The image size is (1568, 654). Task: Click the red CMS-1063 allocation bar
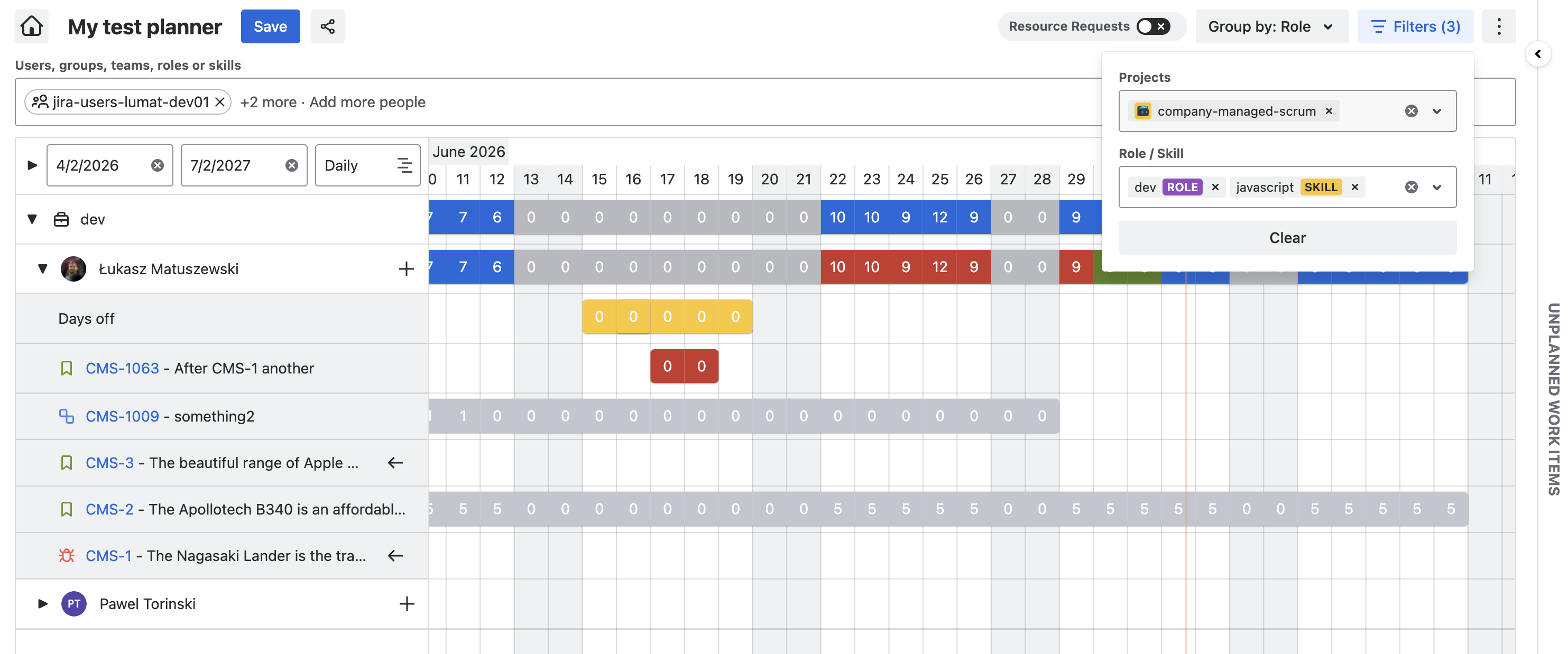(684, 366)
